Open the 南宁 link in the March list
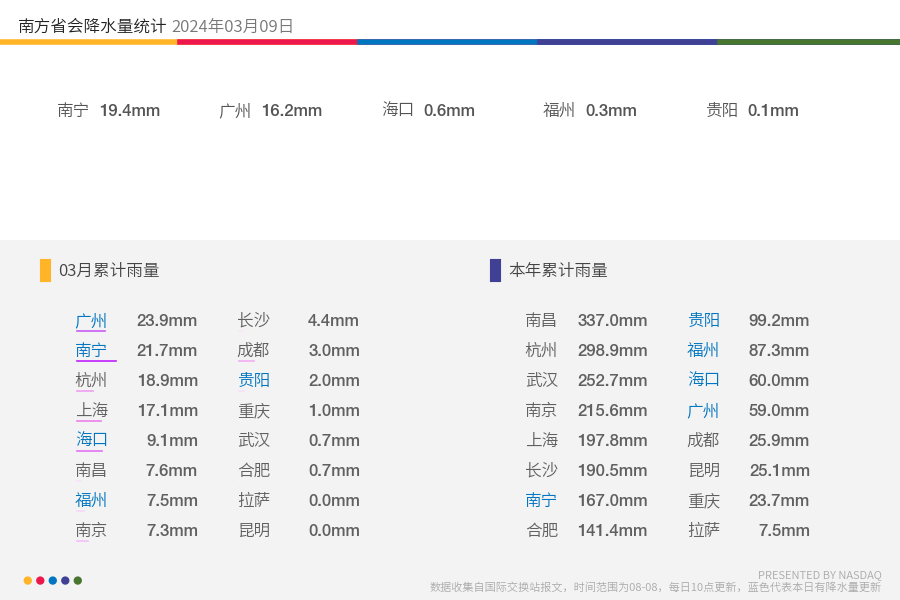Screen dimensions: 900x600 [91, 350]
